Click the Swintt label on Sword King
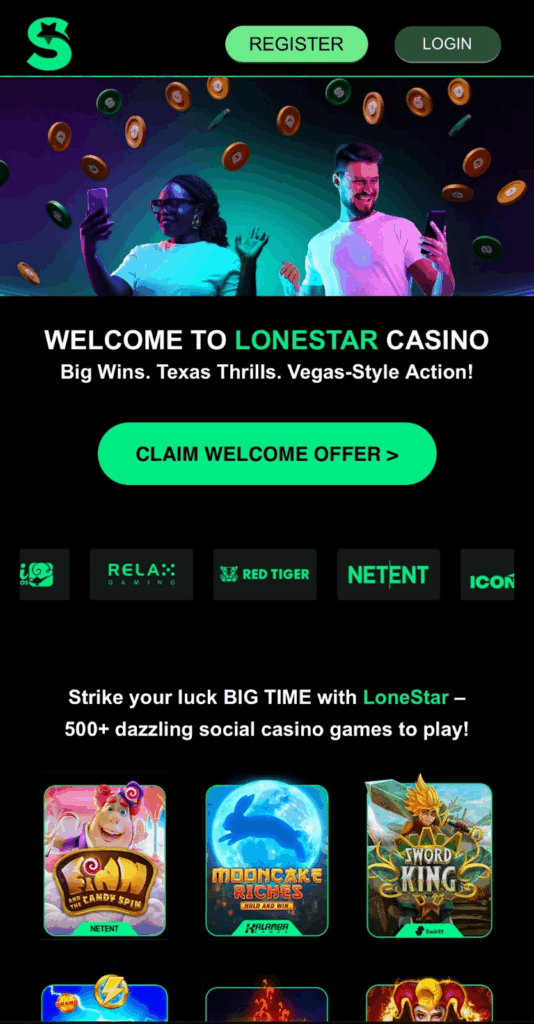The height and width of the screenshot is (1024, 534). click(429, 929)
